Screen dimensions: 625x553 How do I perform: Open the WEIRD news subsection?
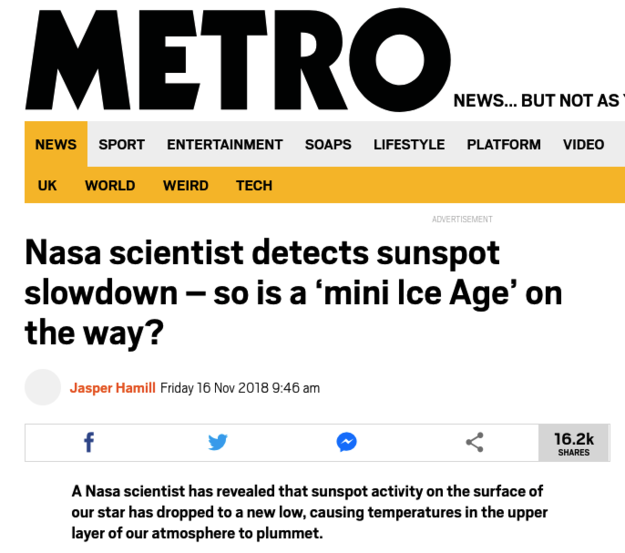tap(186, 185)
